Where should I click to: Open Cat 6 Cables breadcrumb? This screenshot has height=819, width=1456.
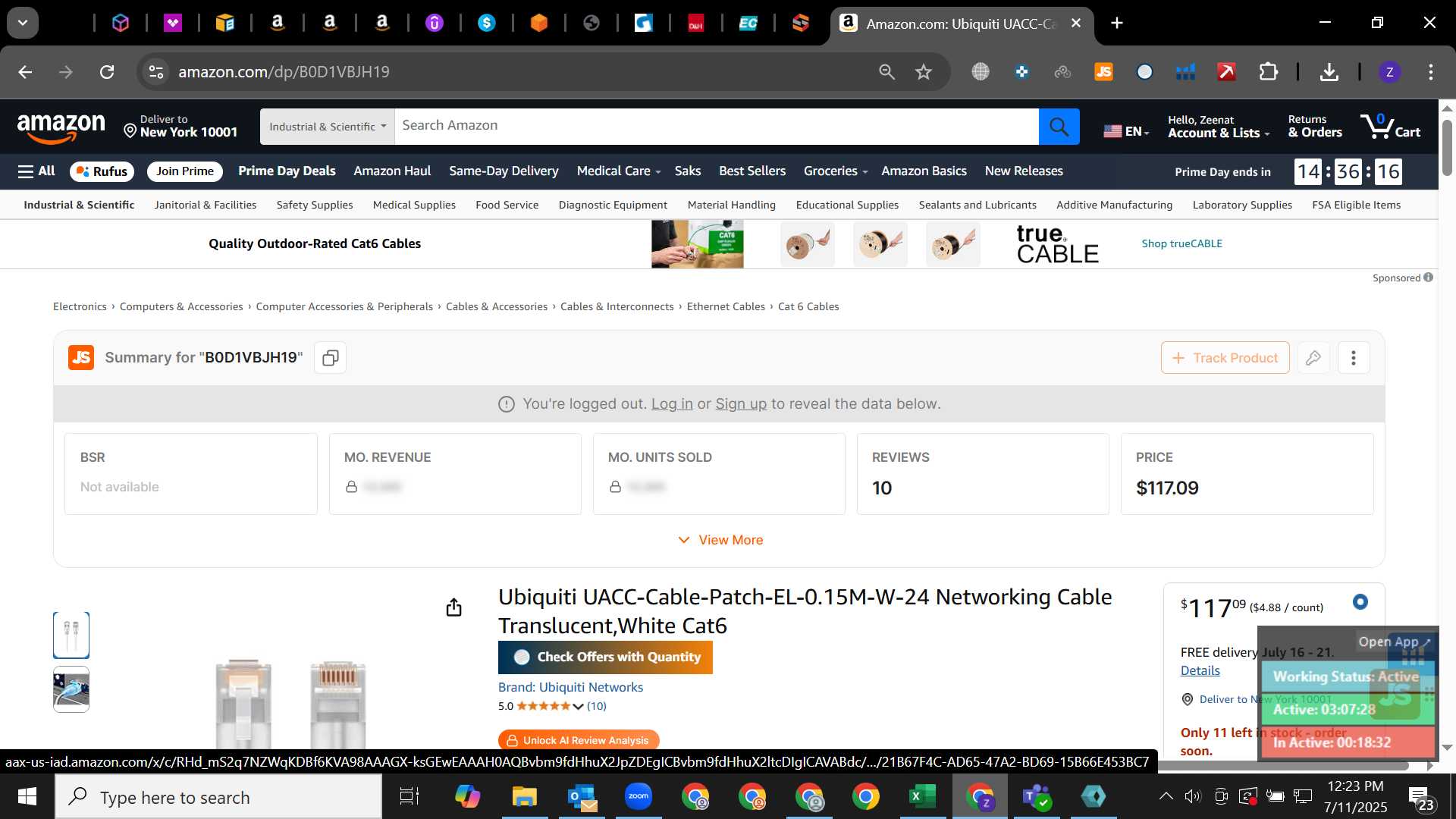(x=808, y=306)
